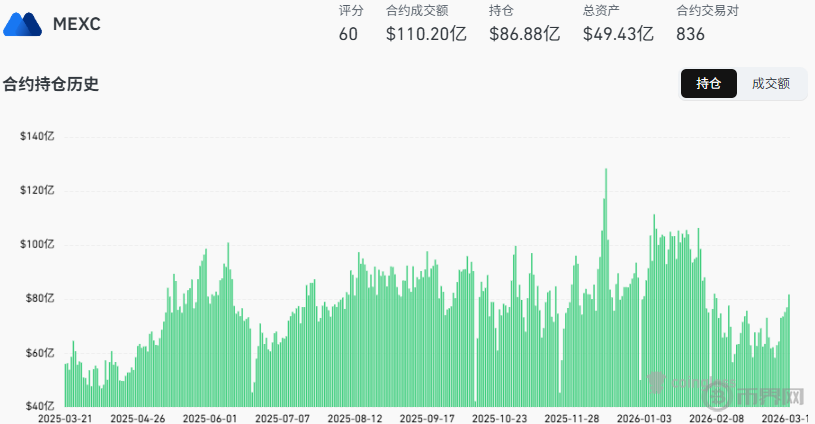Screen dimensions: 815x424
Task: Click the 2026-02-08 date axis label
Action: [717, 418]
